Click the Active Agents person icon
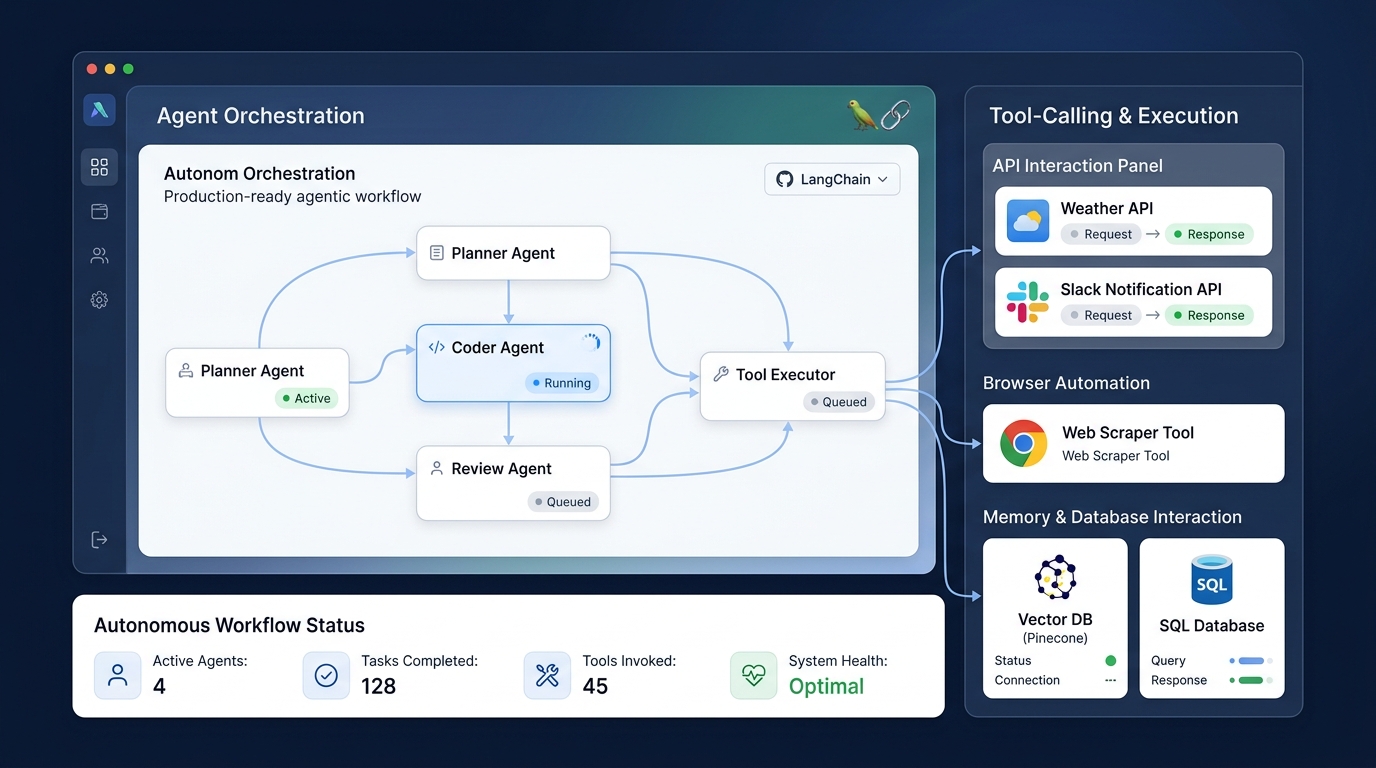1376x768 pixels. point(118,675)
